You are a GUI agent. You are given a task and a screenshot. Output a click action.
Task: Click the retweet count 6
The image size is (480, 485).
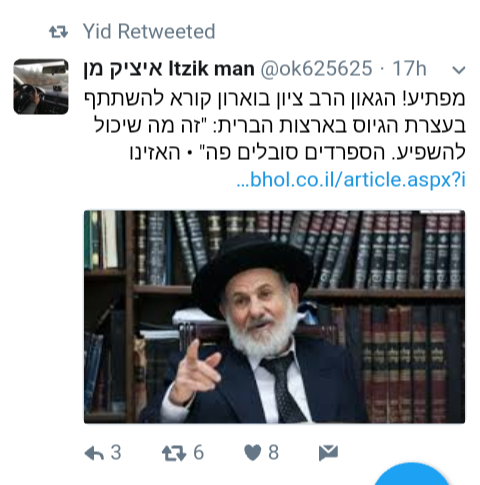pos(199,453)
